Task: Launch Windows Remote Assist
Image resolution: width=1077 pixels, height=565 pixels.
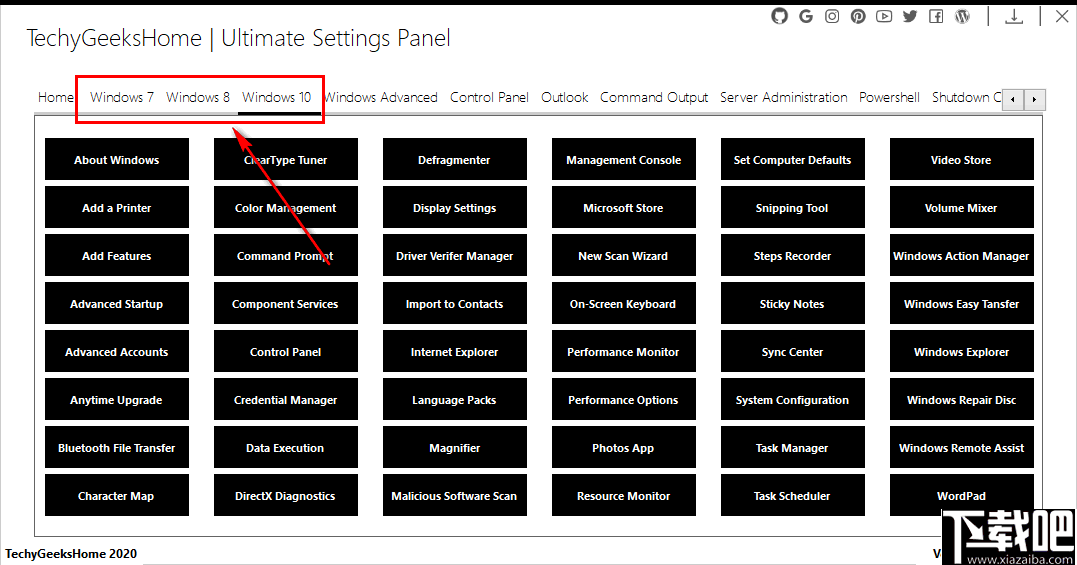Action: pos(962,448)
